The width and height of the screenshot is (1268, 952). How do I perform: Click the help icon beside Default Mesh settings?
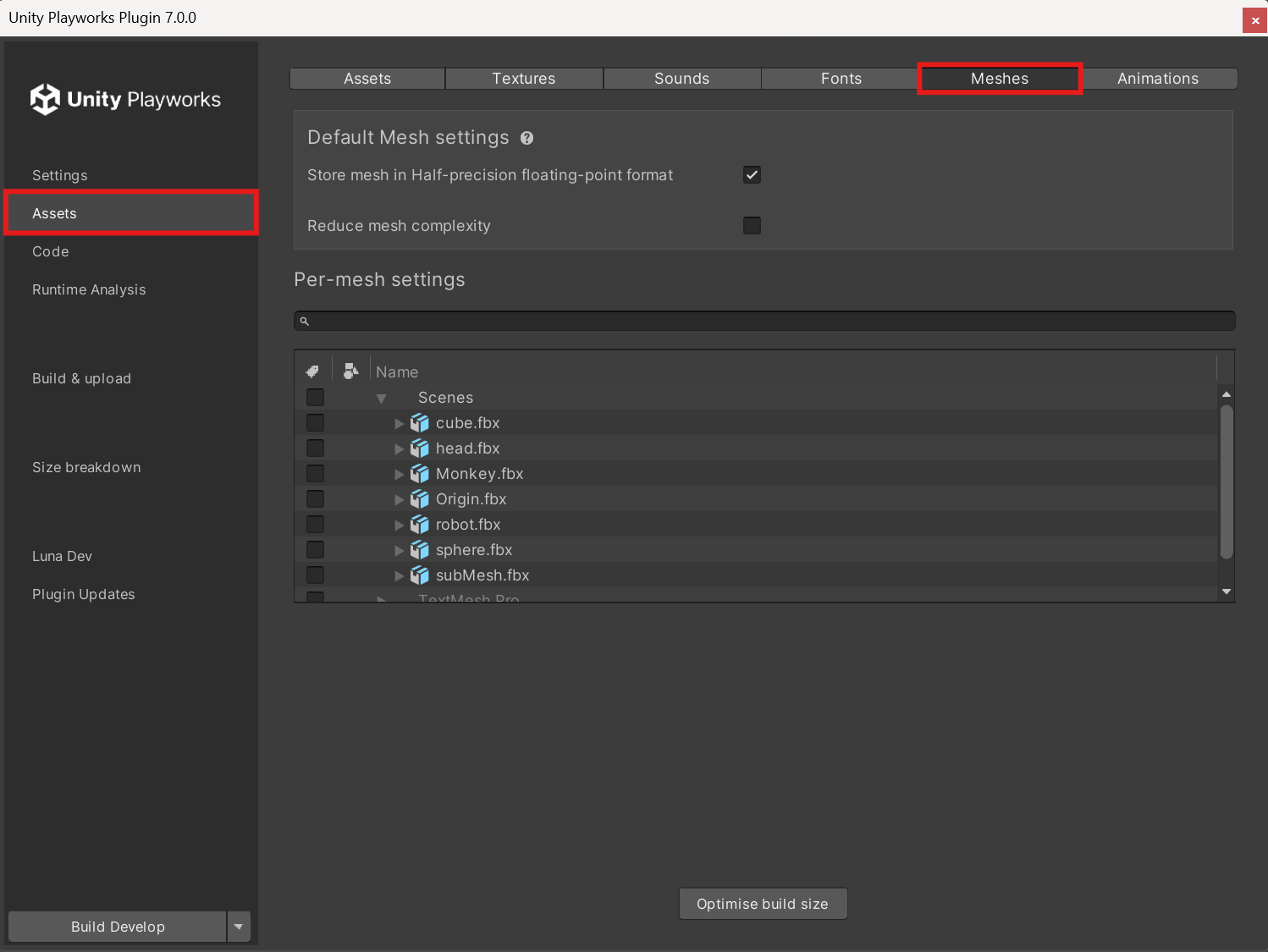coord(526,138)
